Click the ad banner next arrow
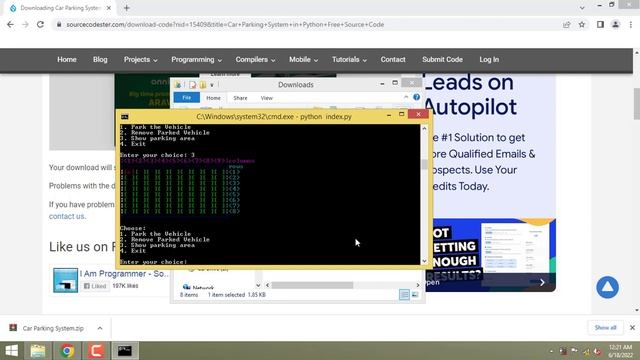The height and width of the screenshot is (360, 640). (x=542, y=282)
